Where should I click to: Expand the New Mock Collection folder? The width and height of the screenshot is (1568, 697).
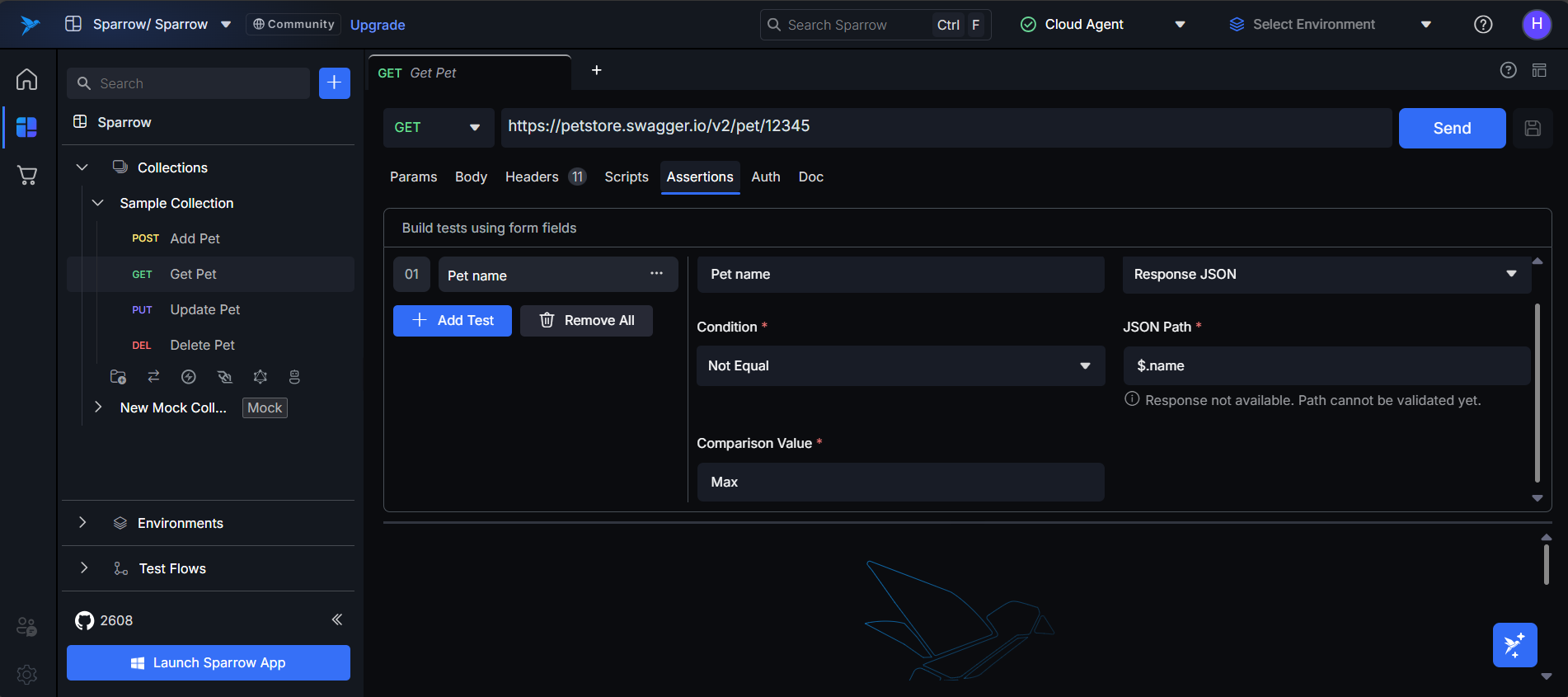point(98,407)
